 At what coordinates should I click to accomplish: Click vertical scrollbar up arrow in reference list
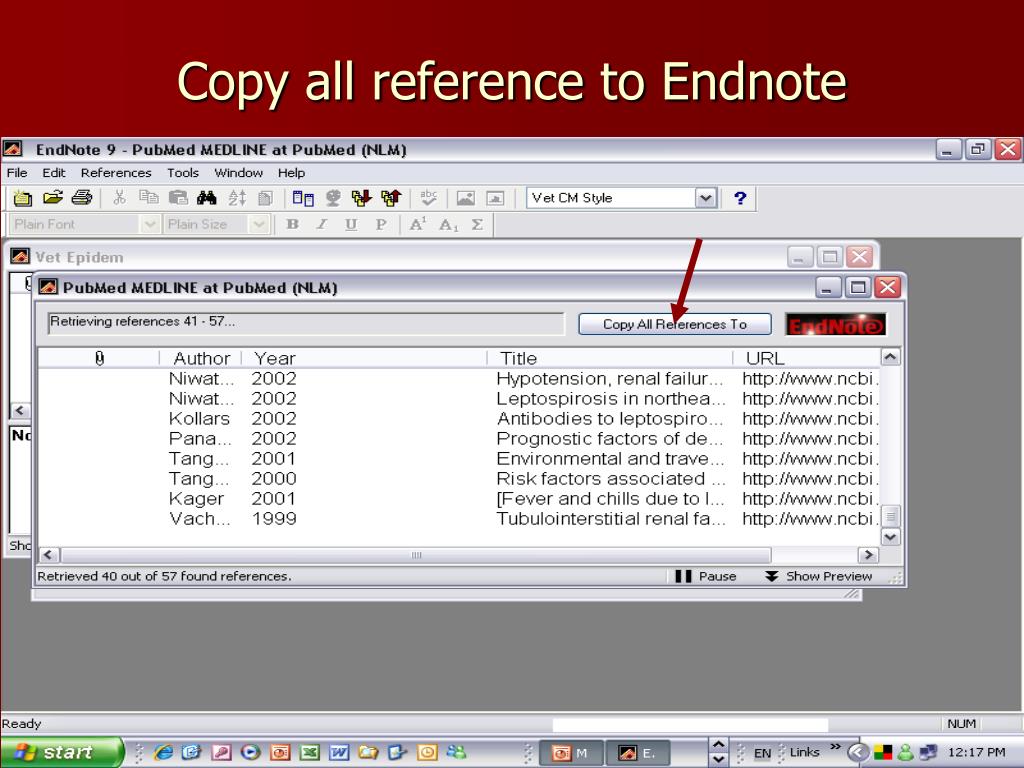(891, 357)
